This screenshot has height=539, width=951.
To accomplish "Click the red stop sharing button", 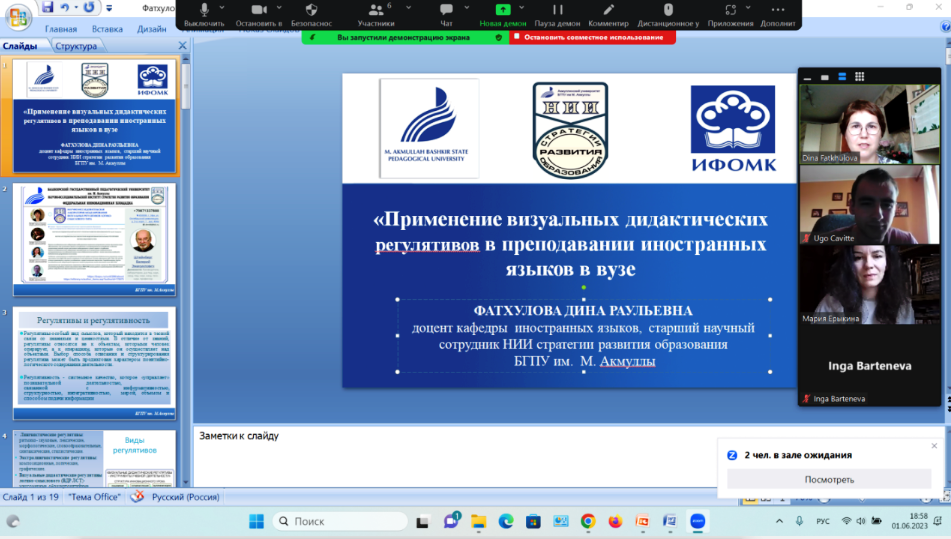I will pyautogui.click(x=592, y=37).
